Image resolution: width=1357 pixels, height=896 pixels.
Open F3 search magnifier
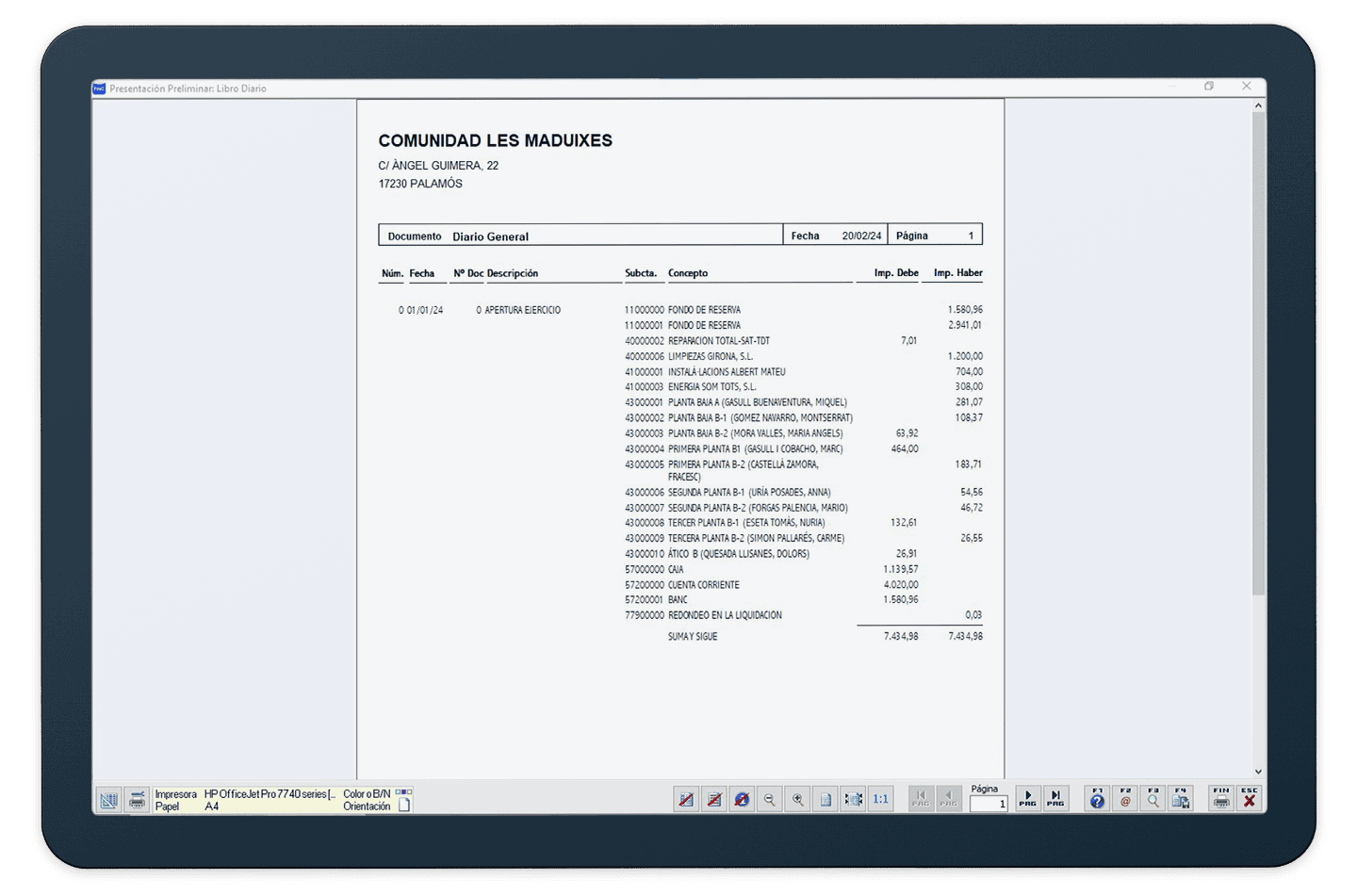[x=1153, y=799]
